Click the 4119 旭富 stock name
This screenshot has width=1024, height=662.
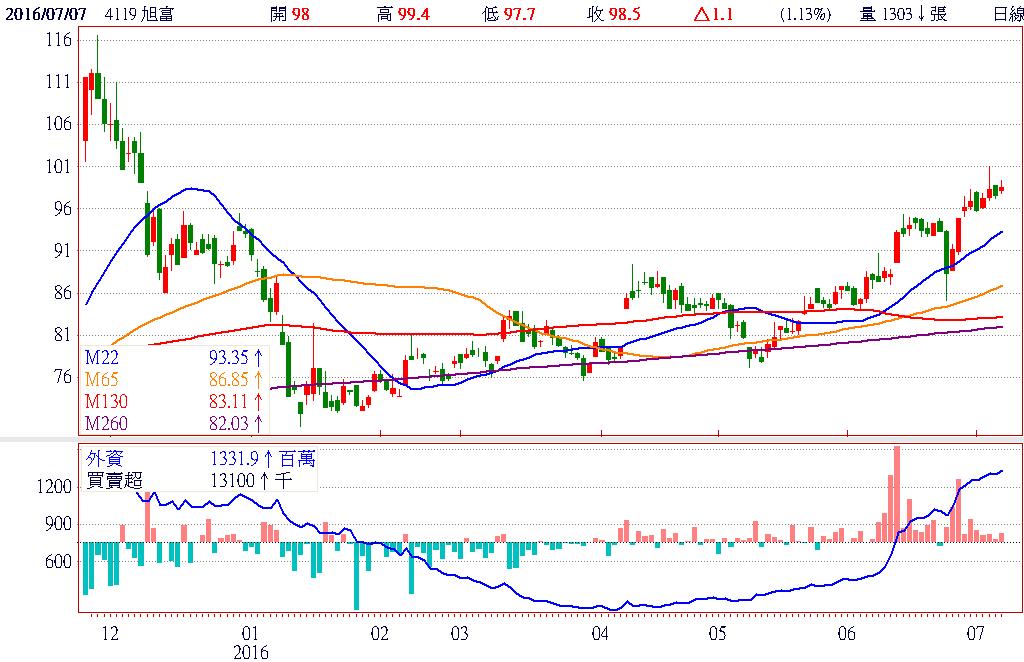tap(133, 14)
